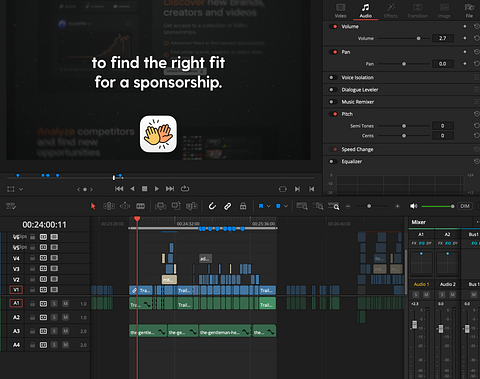Image resolution: width=480 pixels, height=379 pixels.
Task: Select the arrow Selection Mode tool
Action: [93, 206]
